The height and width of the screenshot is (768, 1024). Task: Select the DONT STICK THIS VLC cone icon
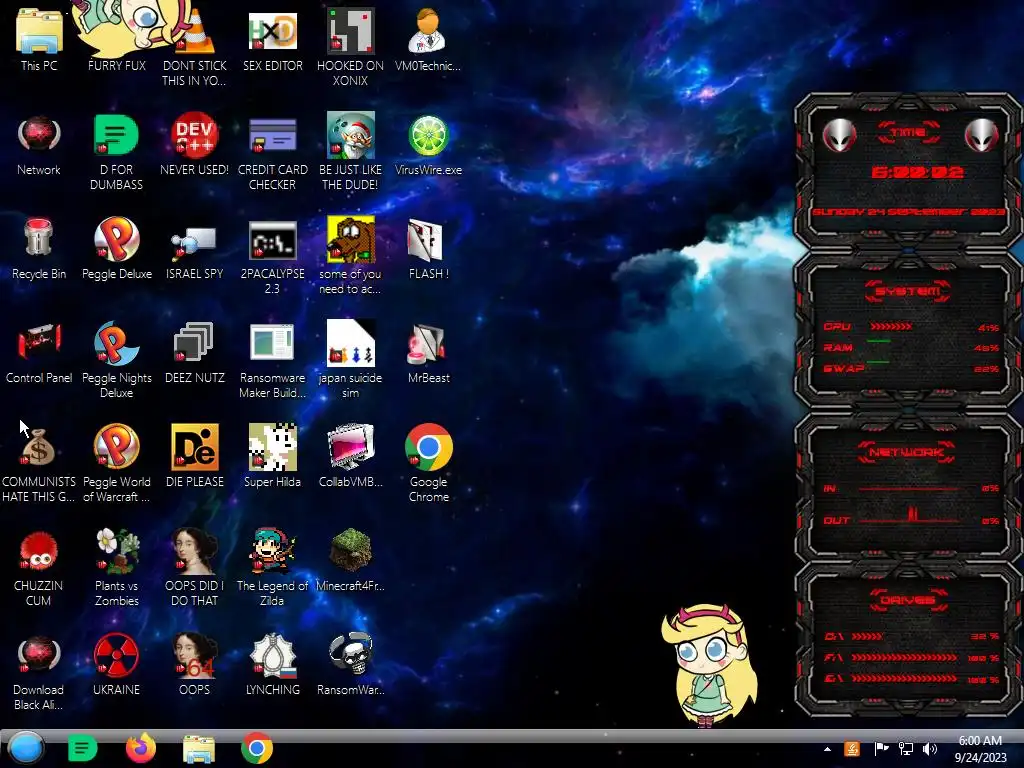click(x=194, y=47)
